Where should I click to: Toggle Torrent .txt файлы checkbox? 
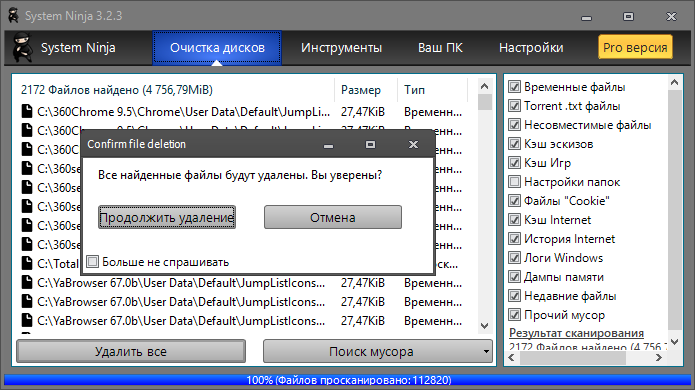(x=514, y=105)
